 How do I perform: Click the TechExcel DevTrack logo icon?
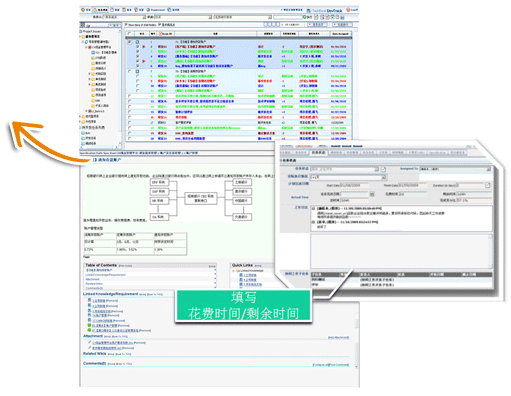pos(308,11)
